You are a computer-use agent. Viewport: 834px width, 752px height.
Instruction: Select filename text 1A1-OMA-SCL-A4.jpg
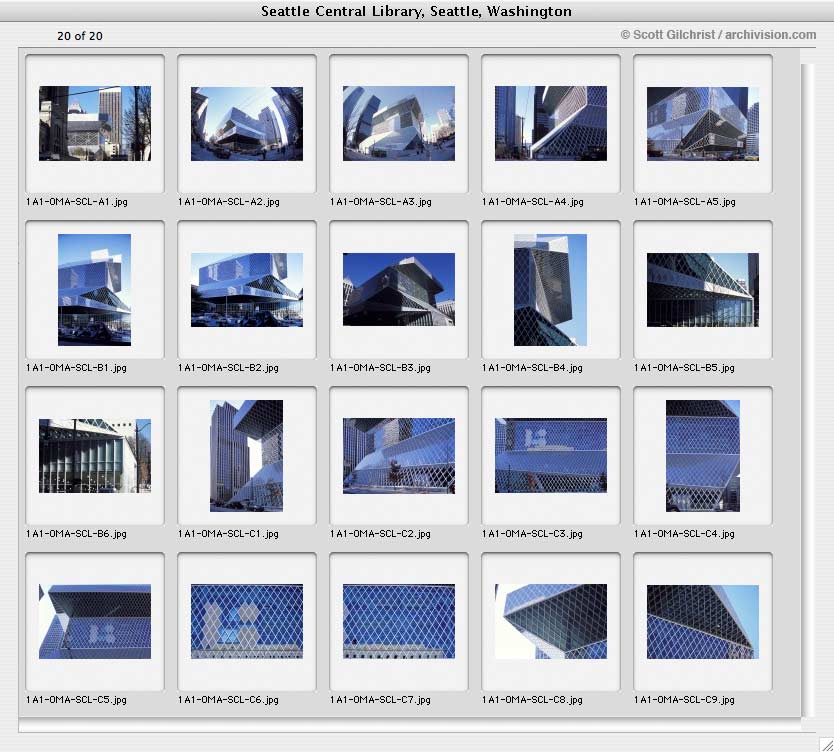533,202
